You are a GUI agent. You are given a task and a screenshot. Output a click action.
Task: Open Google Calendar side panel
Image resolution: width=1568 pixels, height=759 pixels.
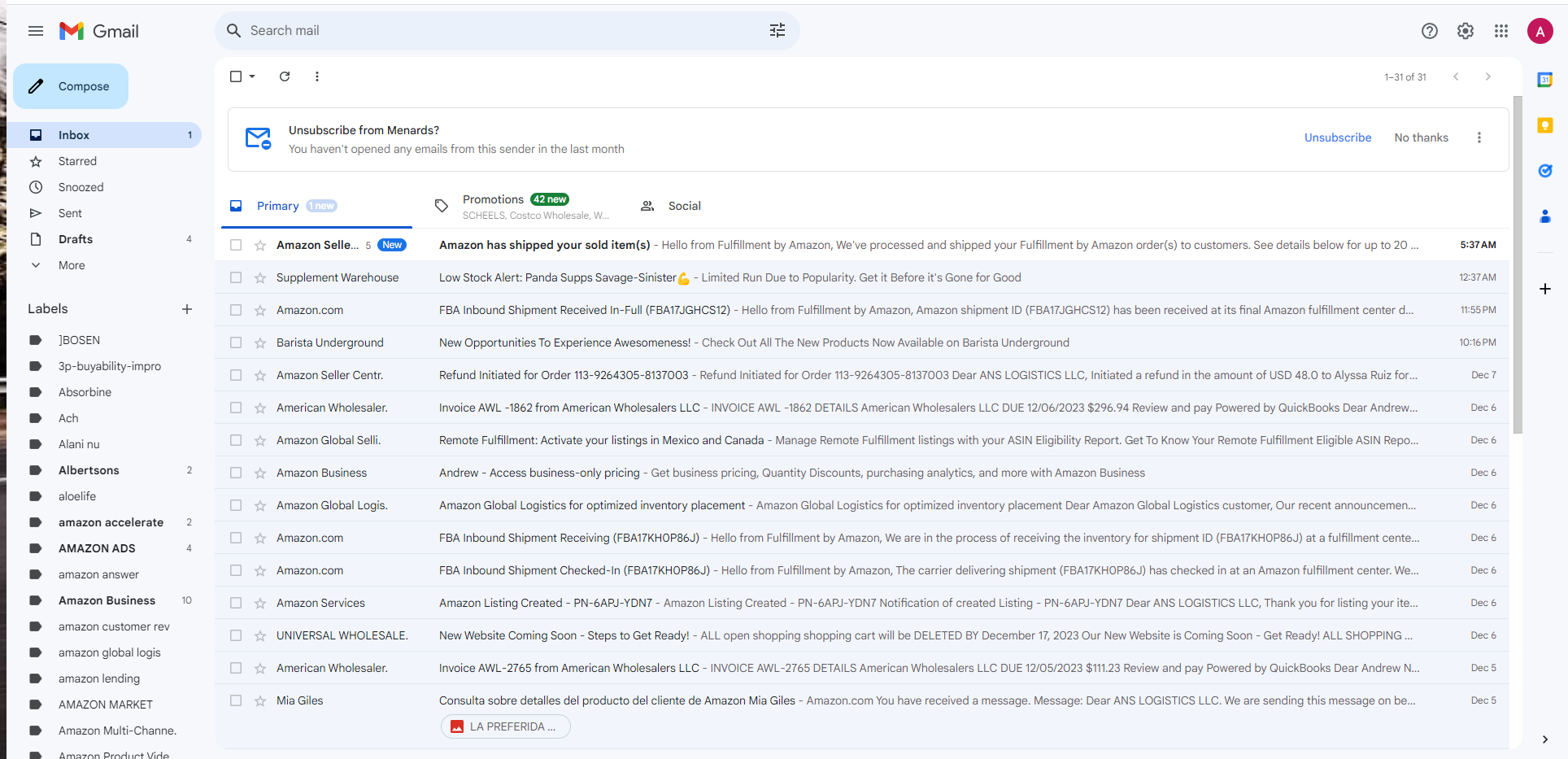pos(1545,80)
